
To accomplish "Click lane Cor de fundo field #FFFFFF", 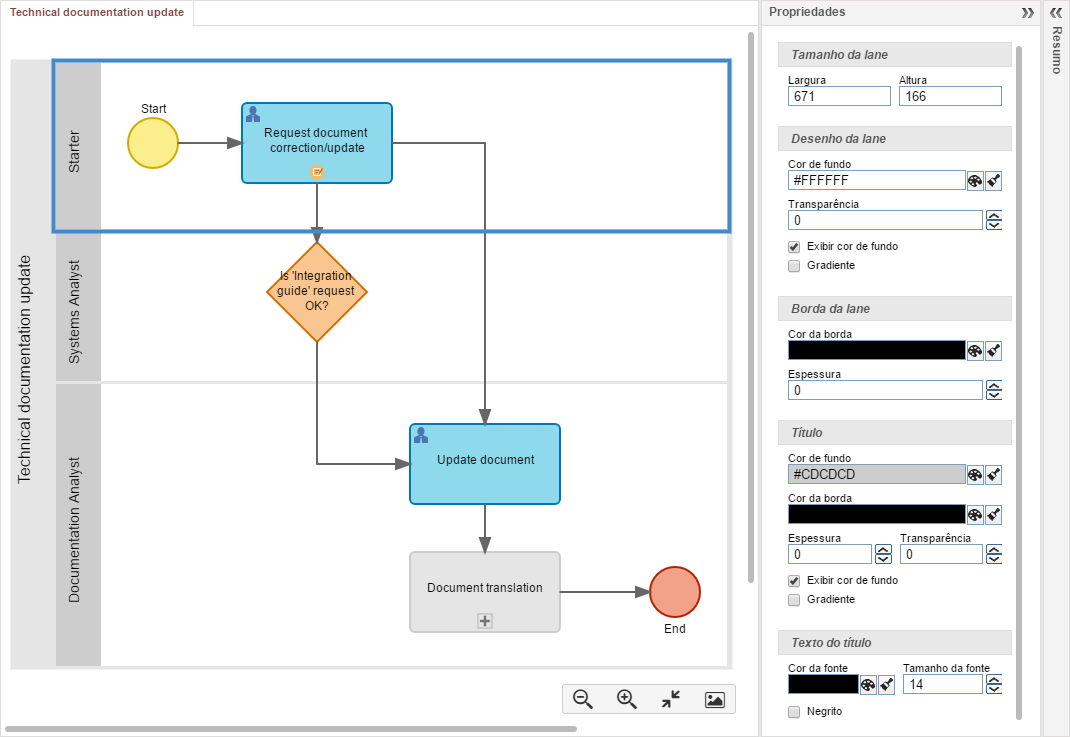I will (876, 180).
